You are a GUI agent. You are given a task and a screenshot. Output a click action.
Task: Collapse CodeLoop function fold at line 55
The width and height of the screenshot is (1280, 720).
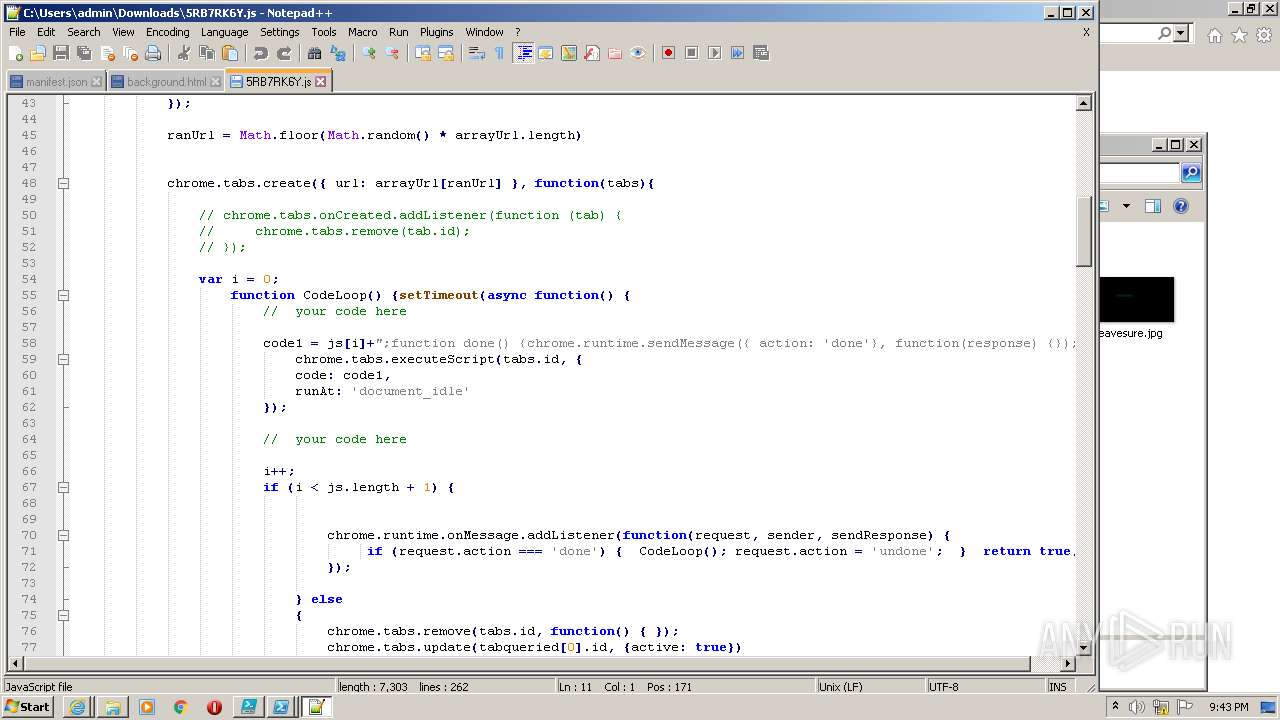[x=63, y=295]
